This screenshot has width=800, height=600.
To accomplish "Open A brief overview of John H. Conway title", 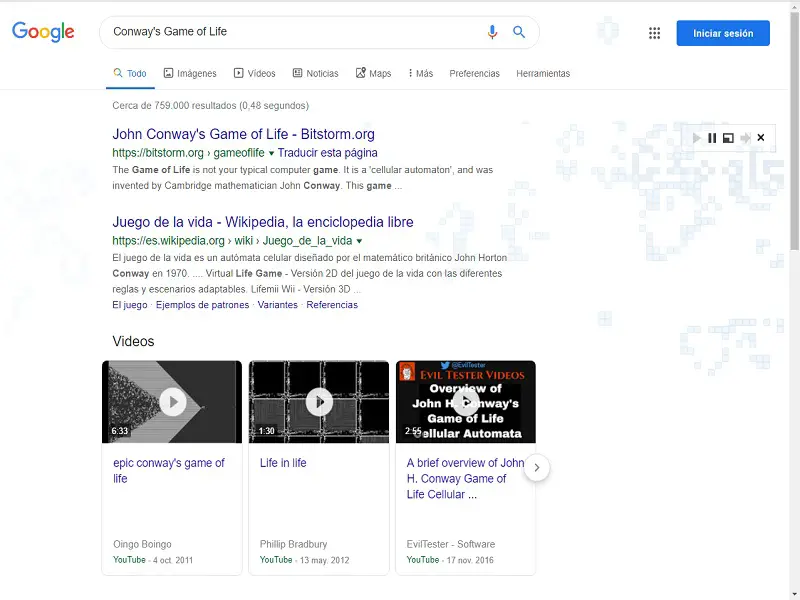I will (x=465, y=479).
